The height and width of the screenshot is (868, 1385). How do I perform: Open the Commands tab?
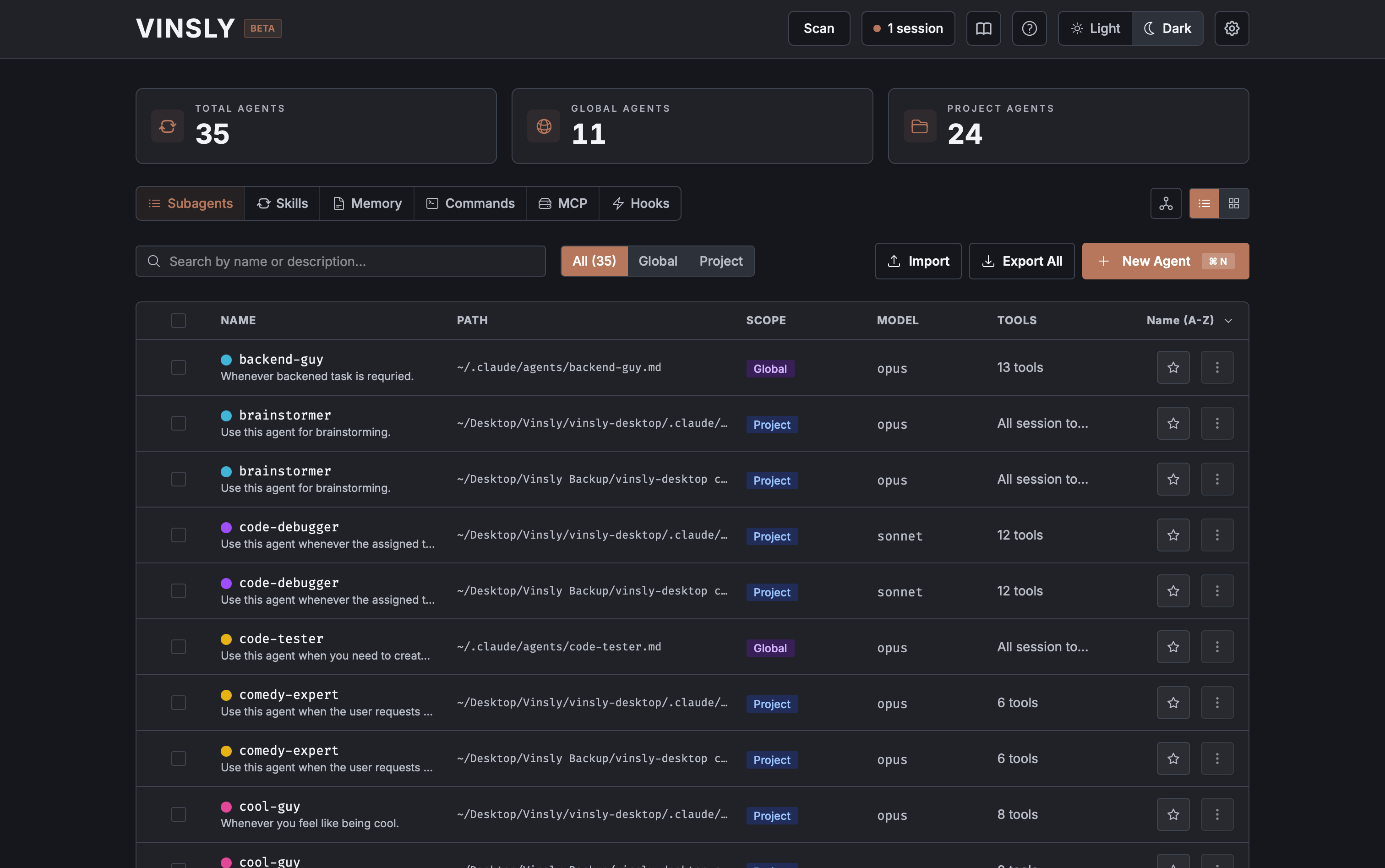pyautogui.click(x=469, y=202)
